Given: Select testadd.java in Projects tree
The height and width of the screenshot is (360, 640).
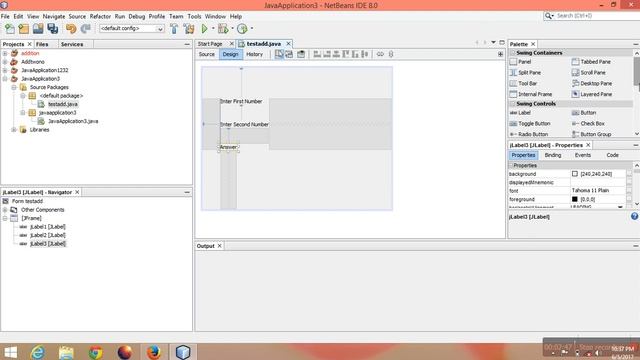Looking at the screenshot, I should pos(62,104).
